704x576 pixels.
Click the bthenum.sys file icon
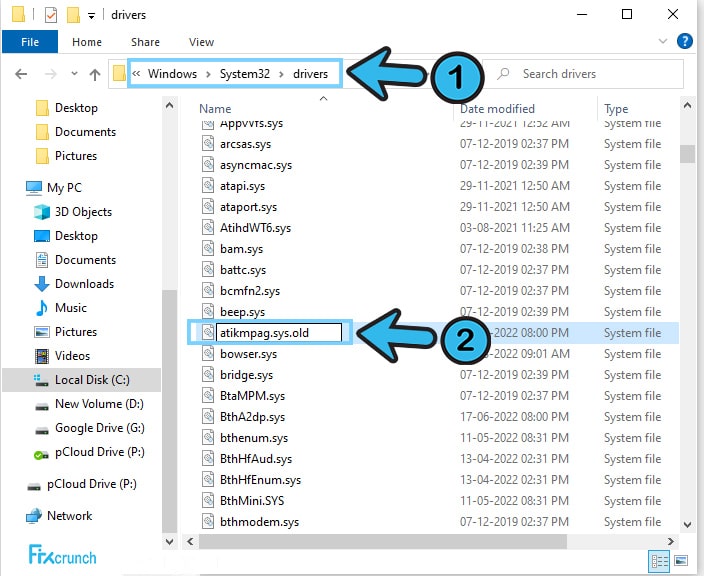pos(207,438)
